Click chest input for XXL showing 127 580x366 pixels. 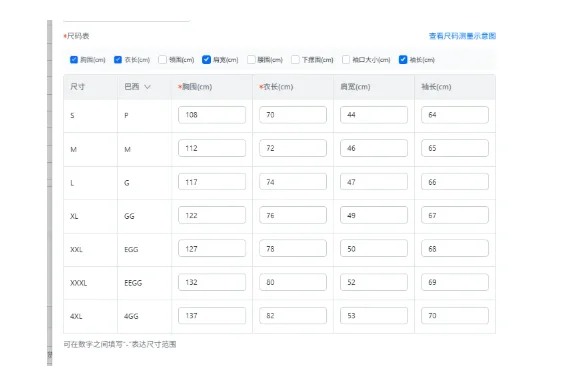click(x=212, y=248)
